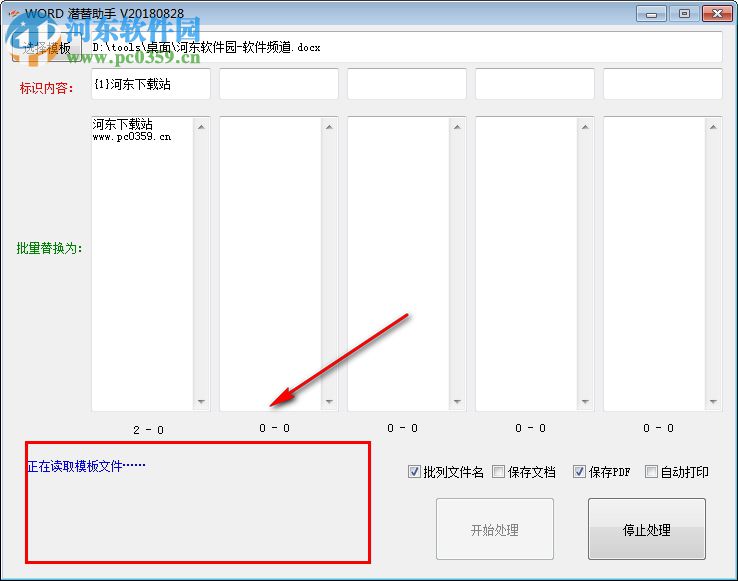Click the second empty 标识内容 field
738x581 pixels.
279,84
